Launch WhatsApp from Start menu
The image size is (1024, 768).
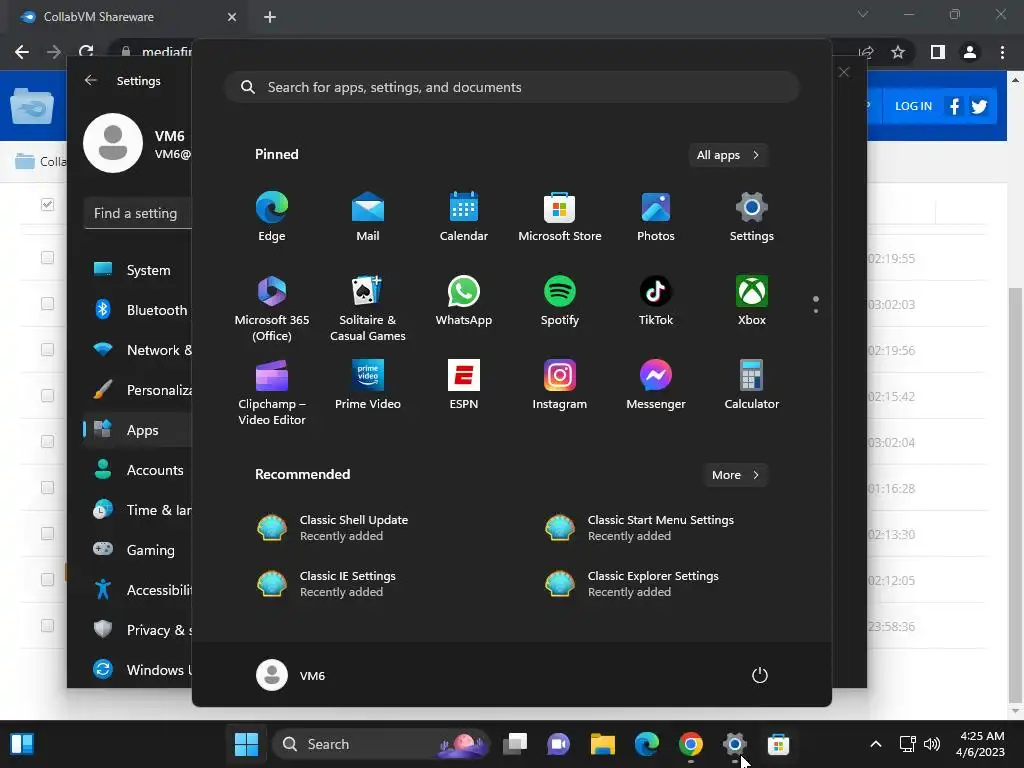(464, 301)
